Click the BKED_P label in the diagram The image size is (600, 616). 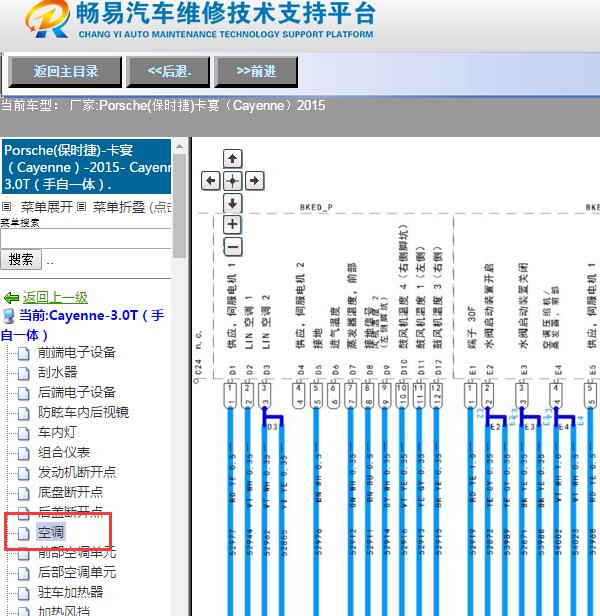316,207
